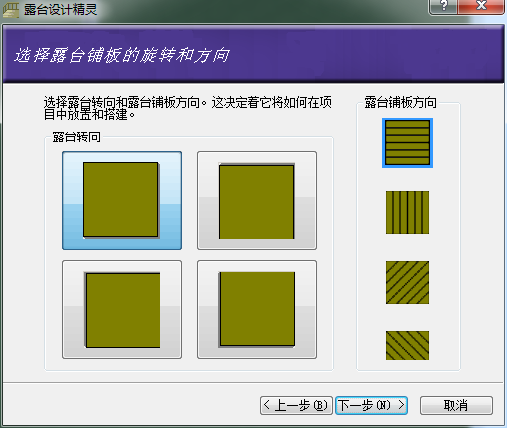The height and width of the screenshot is (428, 507).
Task: Choose diagonal decking falling to lower right
Action: point(407,345)
